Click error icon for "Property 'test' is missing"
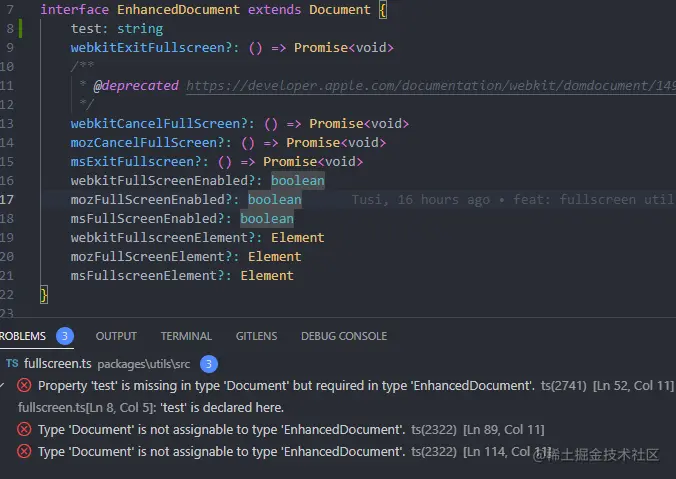 coord(24,385)
